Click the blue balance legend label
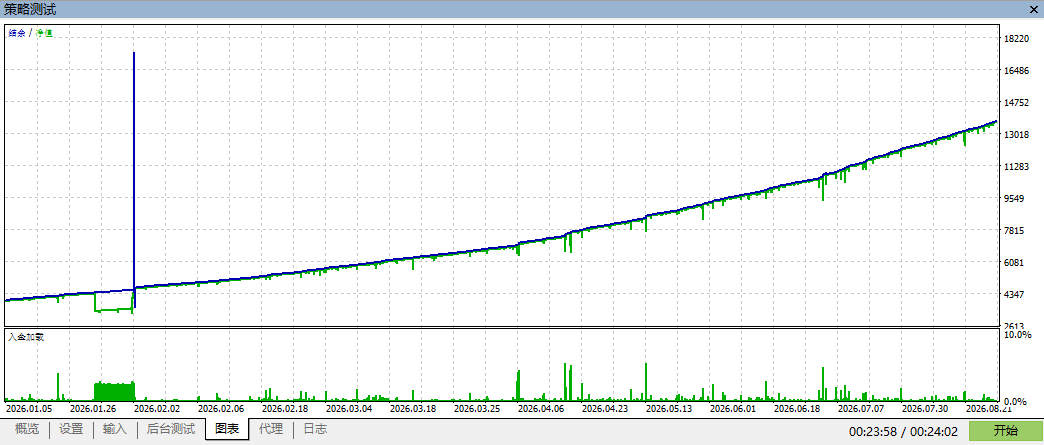The width and height of the screenshot is (1044, 445). coord(17,33)
